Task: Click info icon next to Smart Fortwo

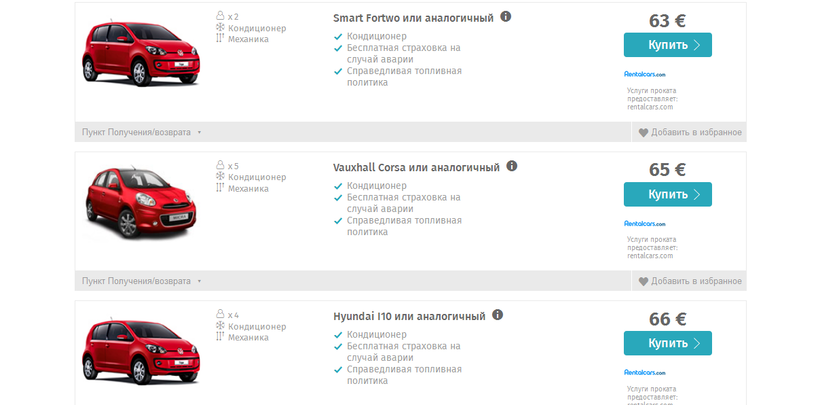Action: click(x=506, y=17)
